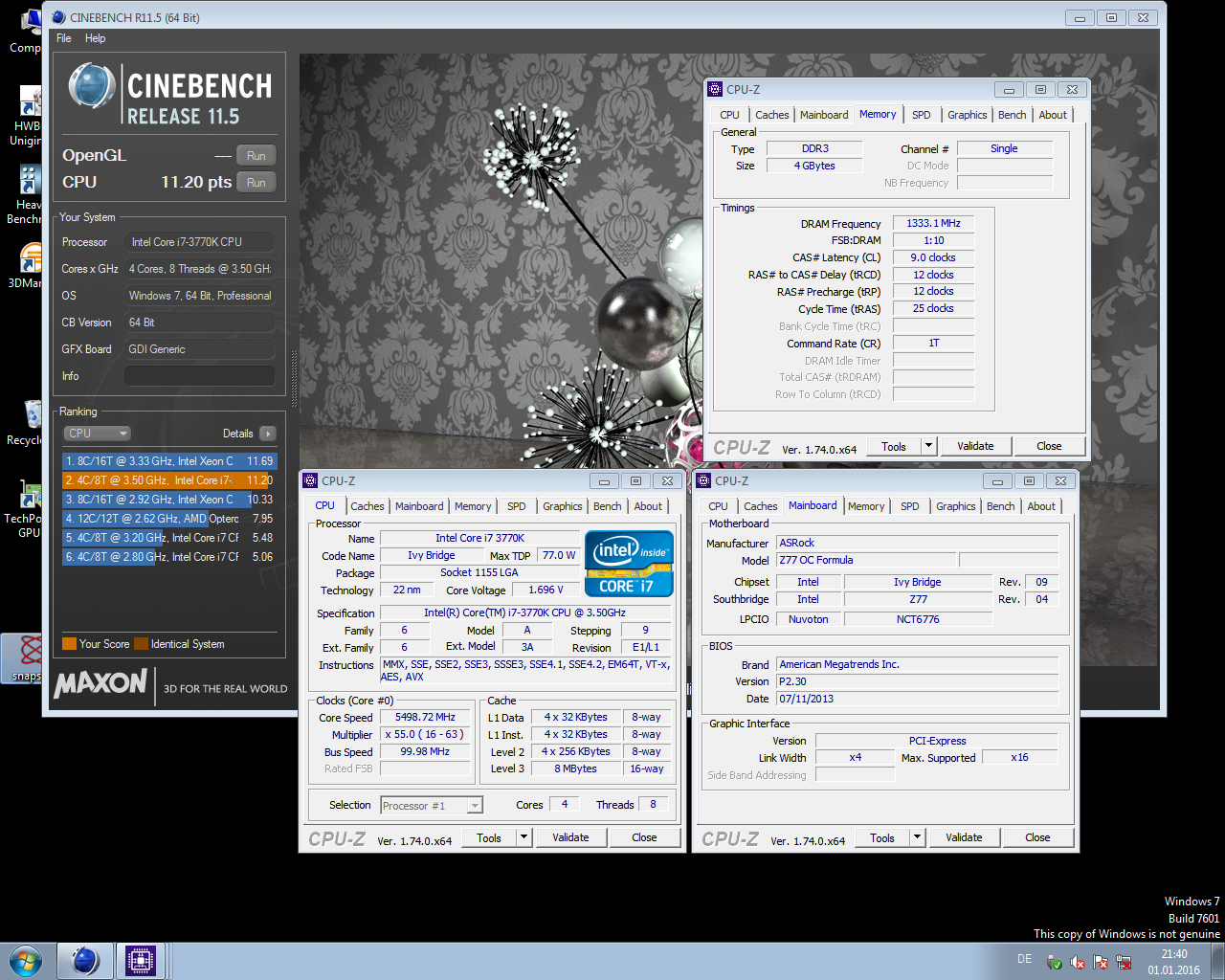Image resolution: width=1225 pixels, height=980 pixels.
Task: Select ranking row 4 AMD Opteron 7.95
Action: [169, 519]
